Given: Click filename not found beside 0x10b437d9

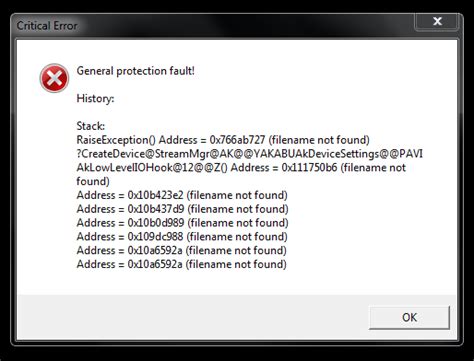Looking at the screenshot, I should click(238, 209).
